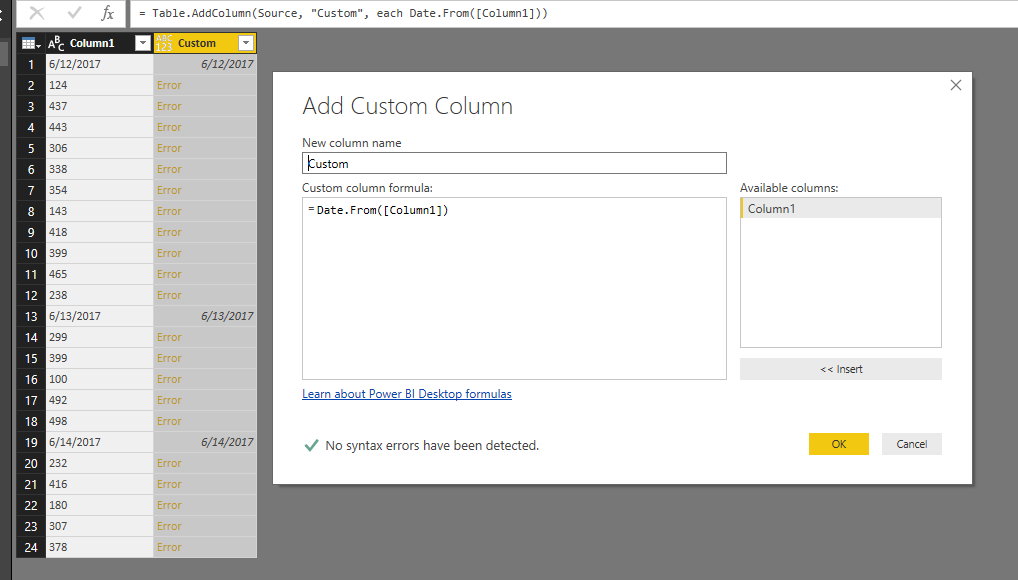Click cell 378 in Column1
The height and width of the screenshot is (580, 1018).
tap(99, 547)
